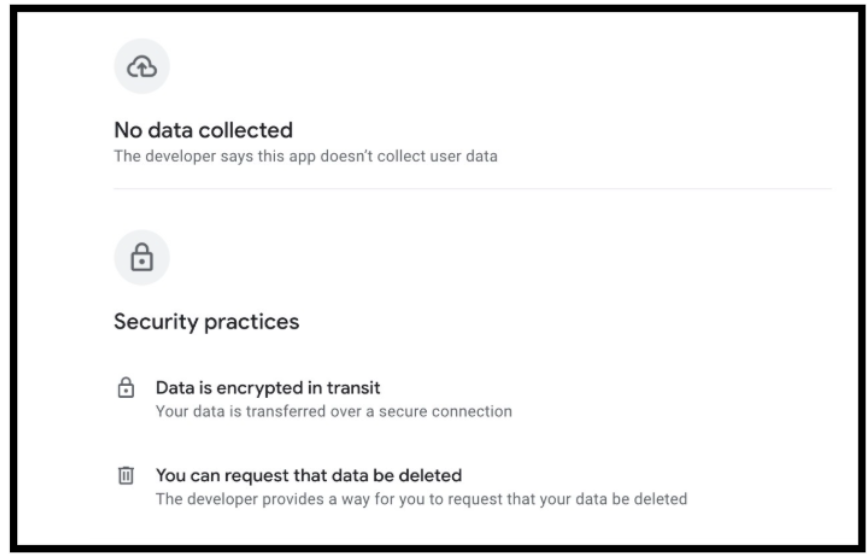Click the word "transit" in the encryption heading
867x556 pixels.
pos(356,387)
